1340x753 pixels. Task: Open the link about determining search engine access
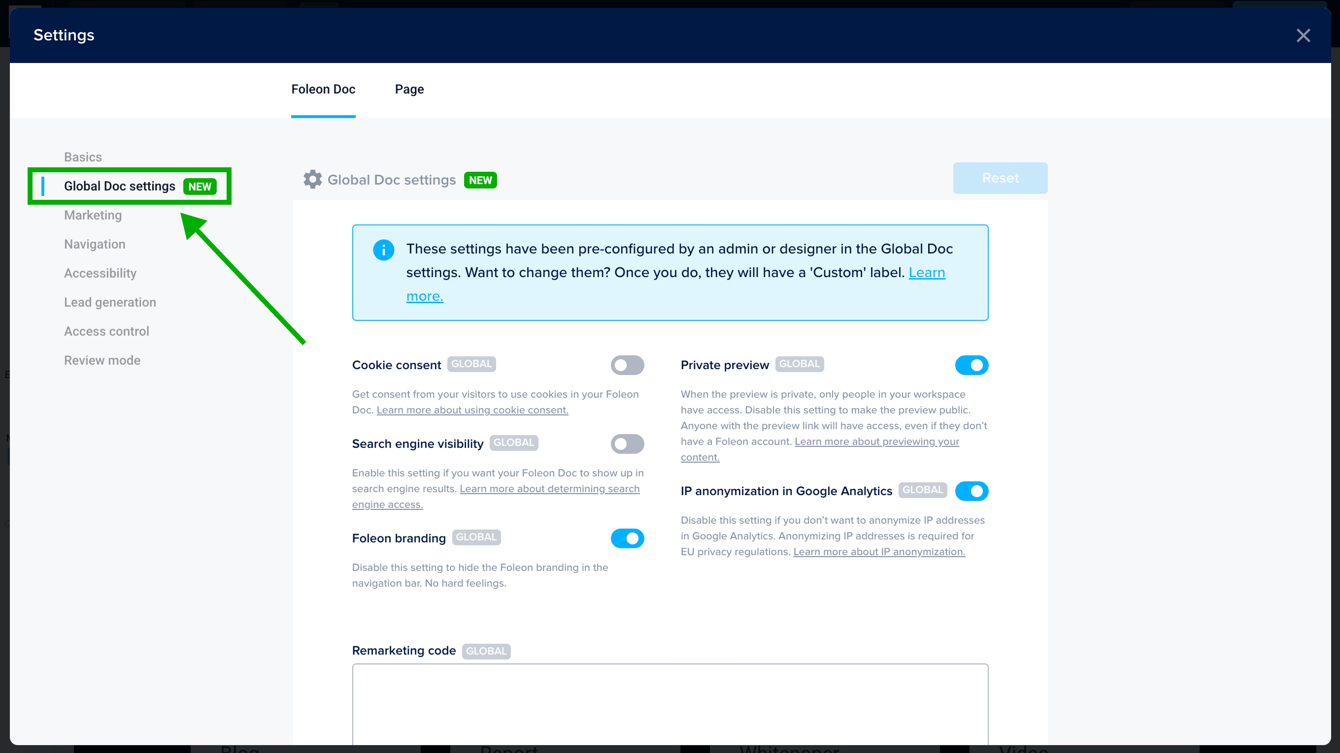(549, 489)
